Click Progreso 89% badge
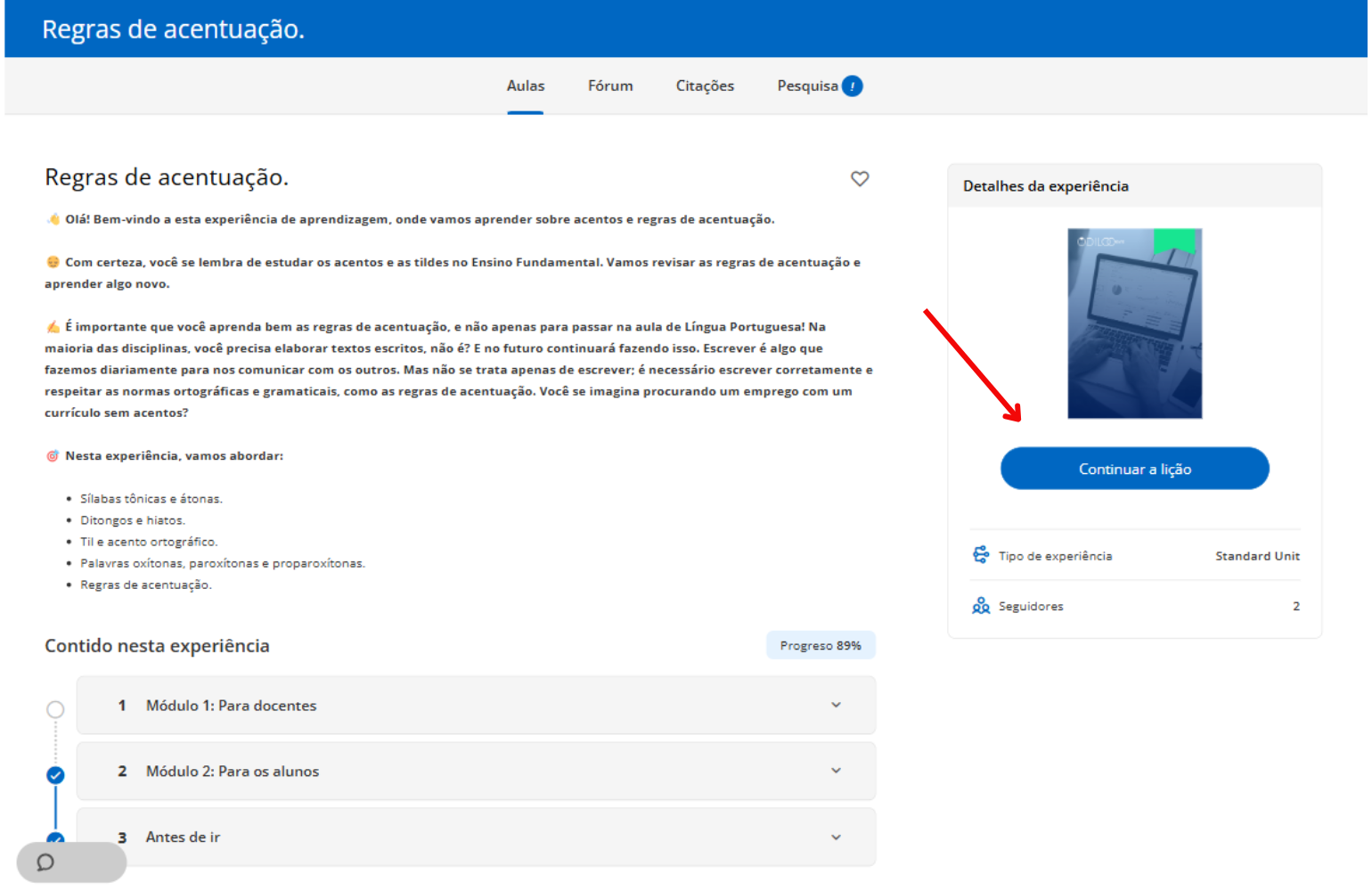Screen dimensions: 1372x891 (x=821, y=645)
